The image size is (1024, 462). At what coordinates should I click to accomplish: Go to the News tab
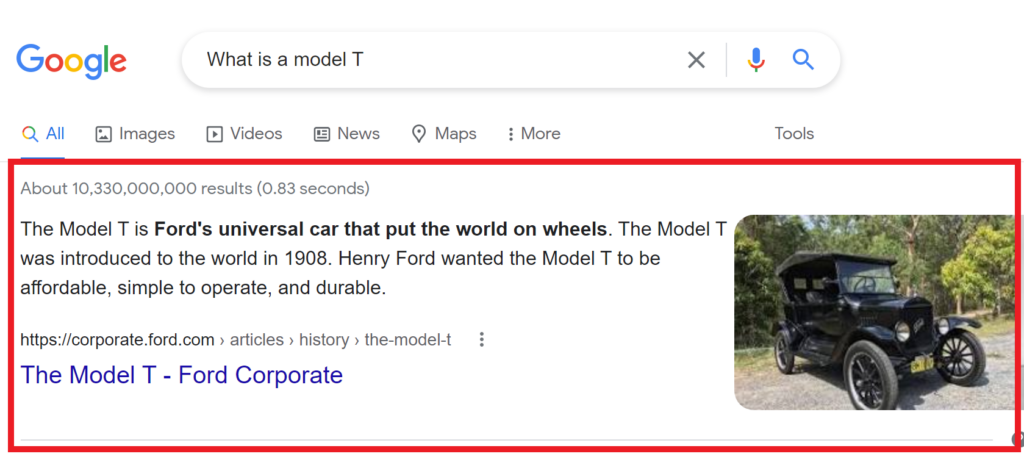tap(347, 134)
